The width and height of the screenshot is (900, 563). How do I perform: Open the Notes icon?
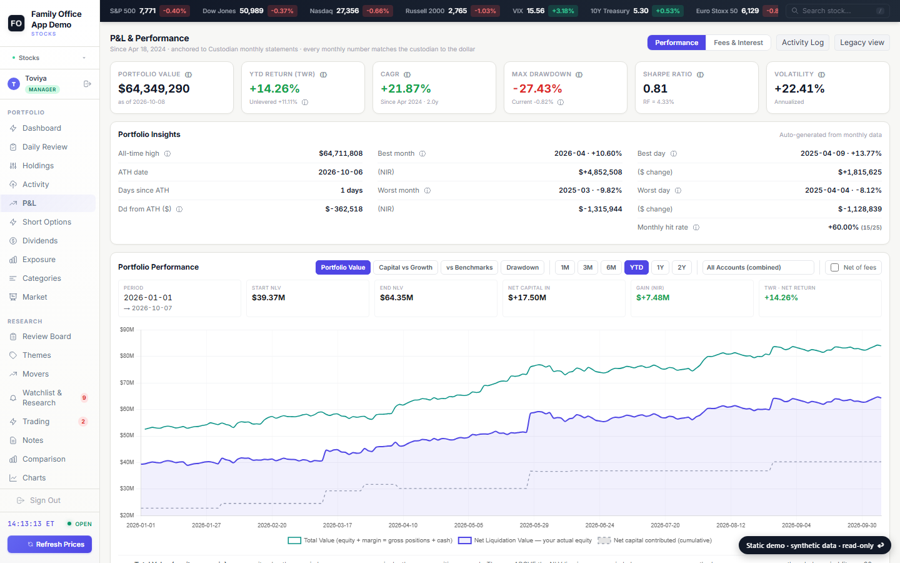point(13,440)
